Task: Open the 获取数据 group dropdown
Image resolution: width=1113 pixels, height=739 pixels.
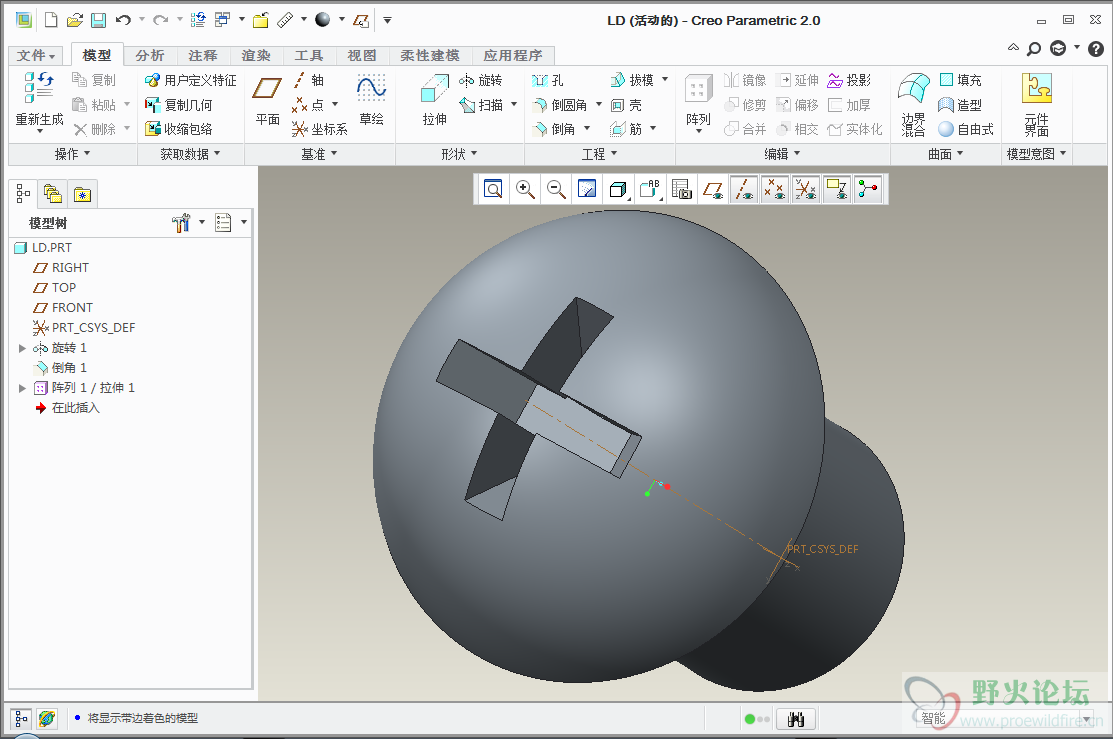Action: coord(190,154)
